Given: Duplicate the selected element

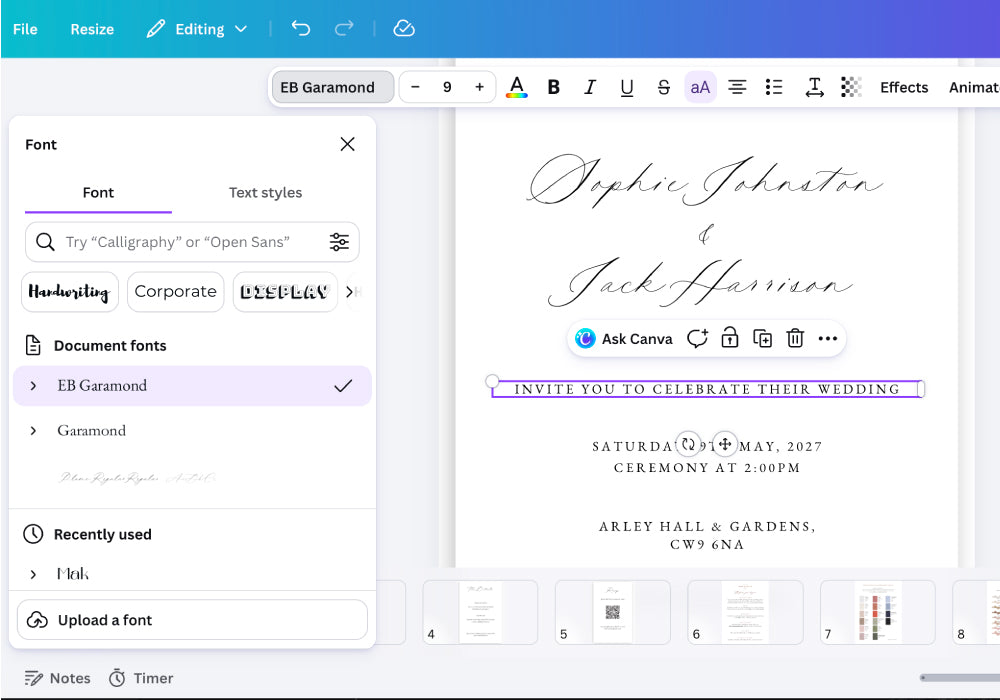Looking at the screenshot, I should [762, 339].
